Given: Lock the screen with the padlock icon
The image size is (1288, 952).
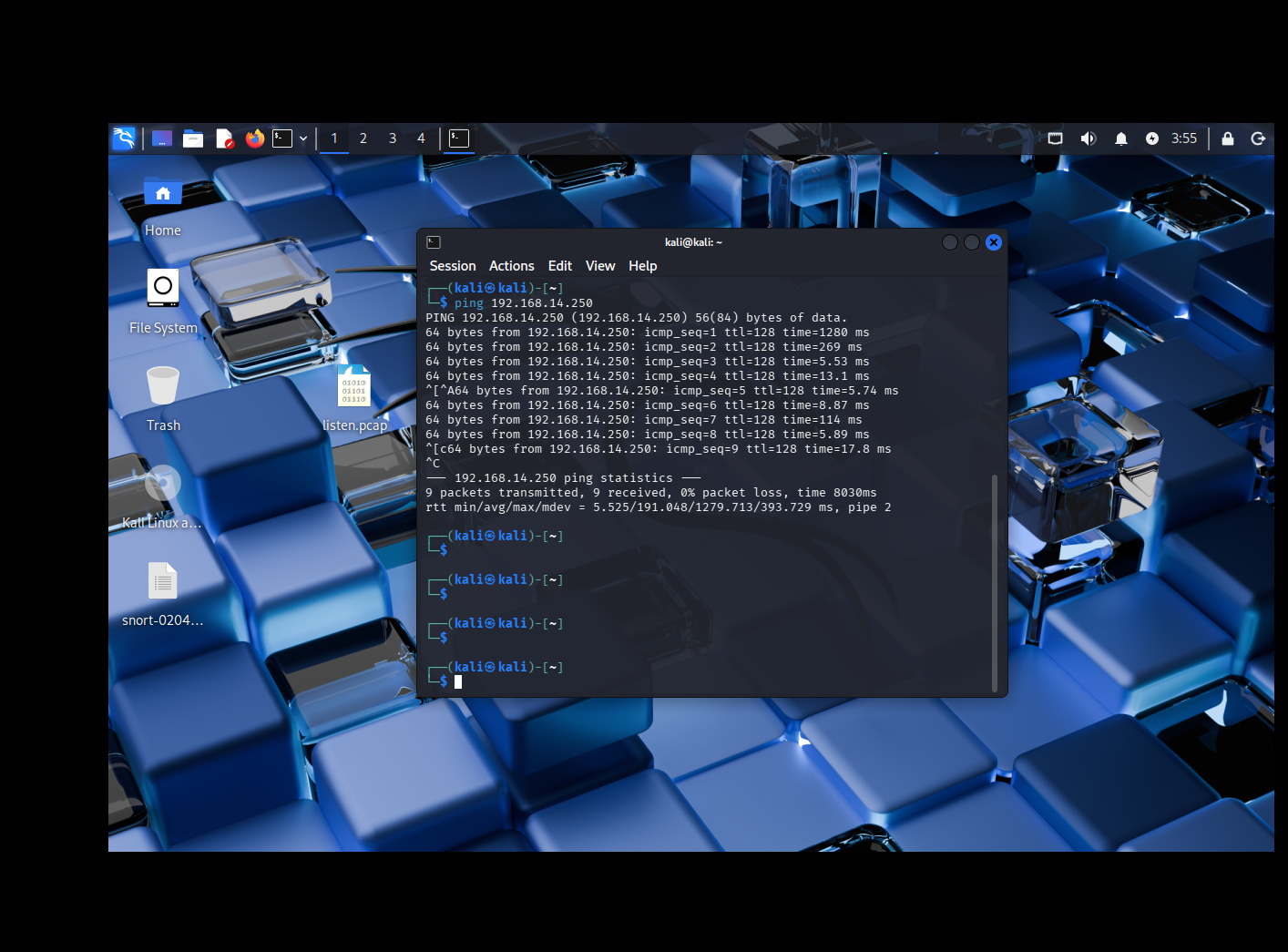Looking at the screenshot, I should pos(1228,138).
